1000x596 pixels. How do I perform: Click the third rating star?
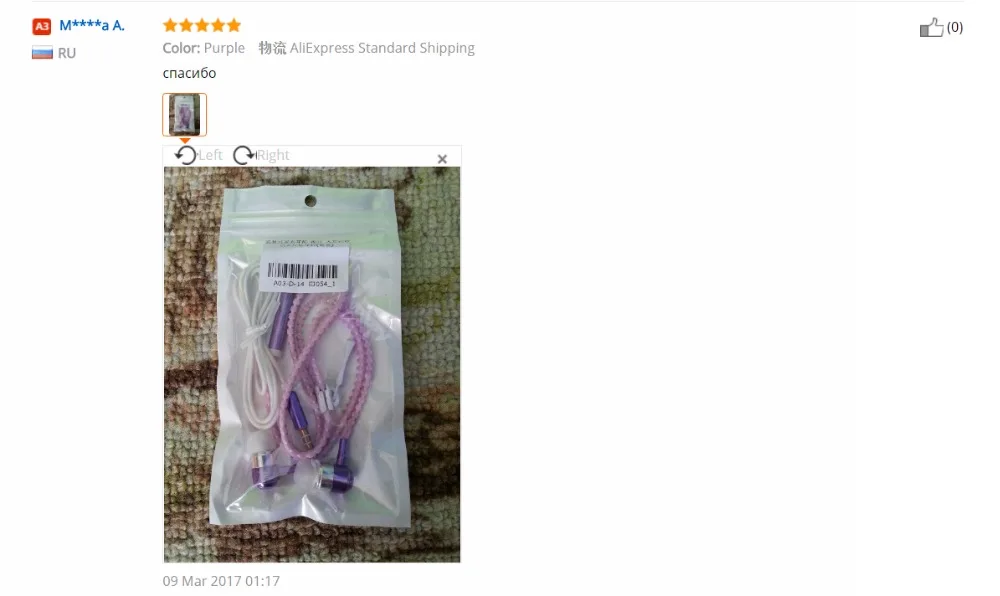[202, 25]
